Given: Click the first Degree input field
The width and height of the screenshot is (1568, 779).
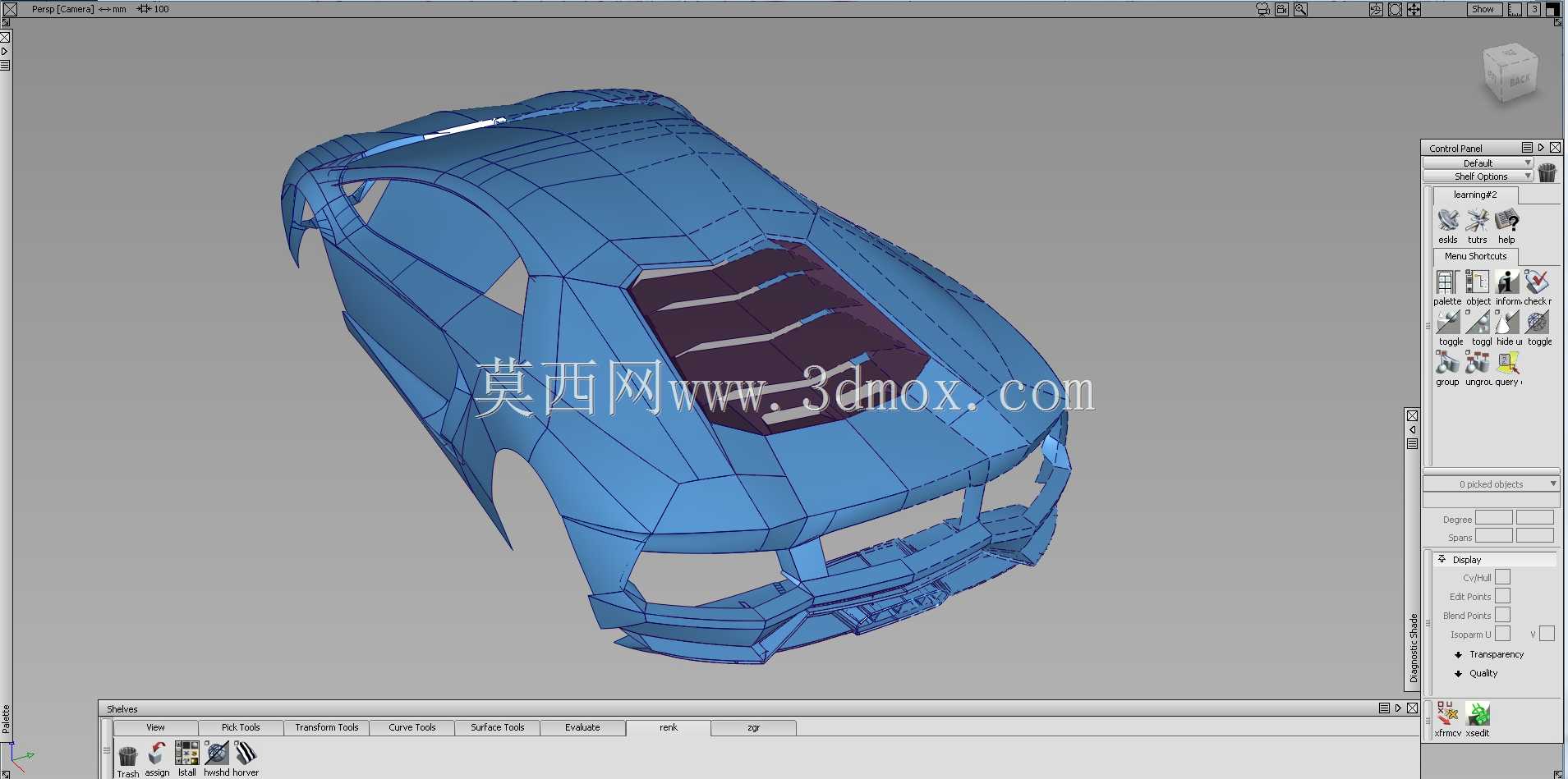Looking at the screenshot, I should (x=1493, y=518).
